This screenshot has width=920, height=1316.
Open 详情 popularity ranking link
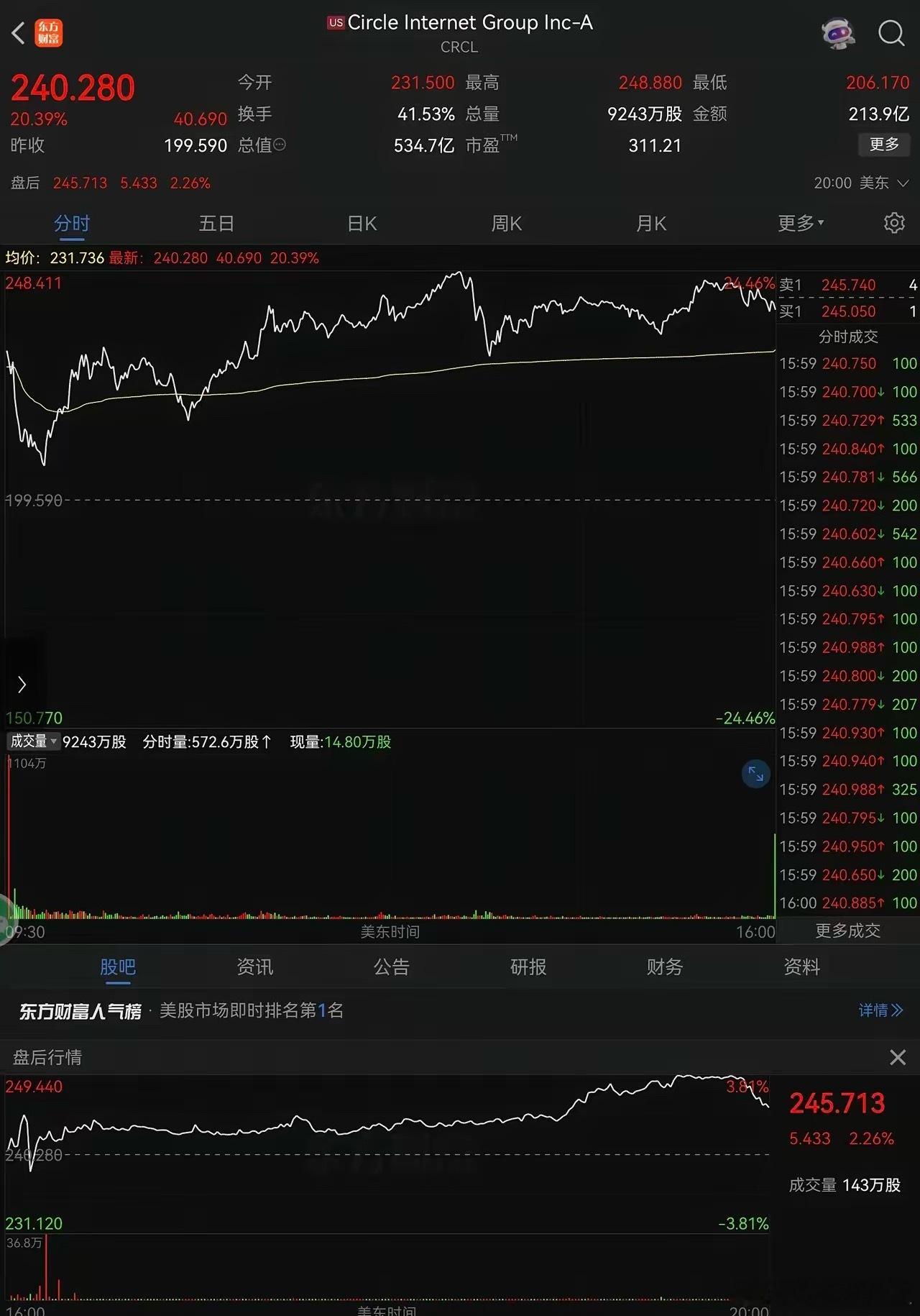(x=880, y=1010)
